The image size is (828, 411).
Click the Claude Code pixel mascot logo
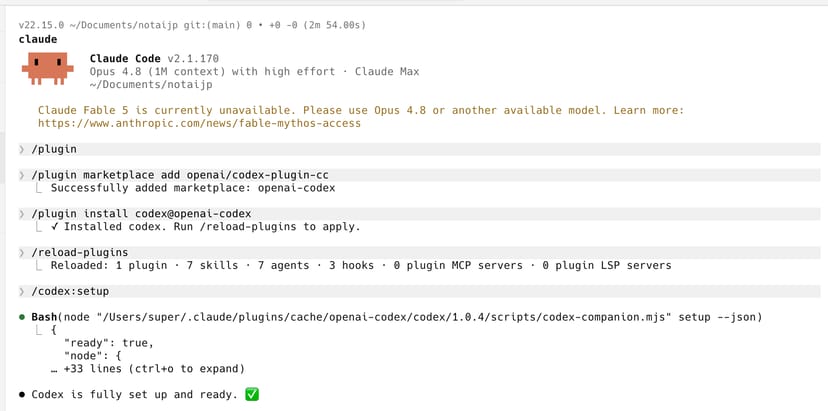click(48, 69)
